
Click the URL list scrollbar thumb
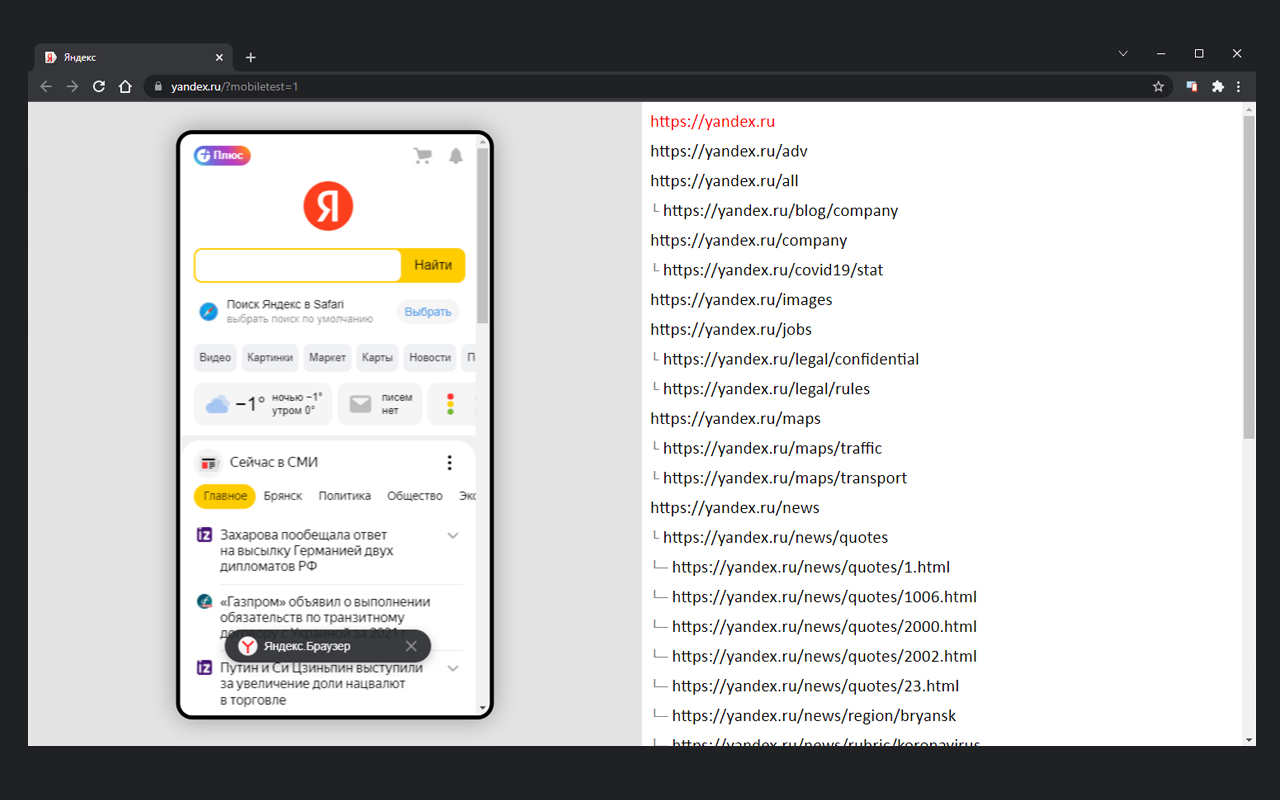tap(1248, 277)
